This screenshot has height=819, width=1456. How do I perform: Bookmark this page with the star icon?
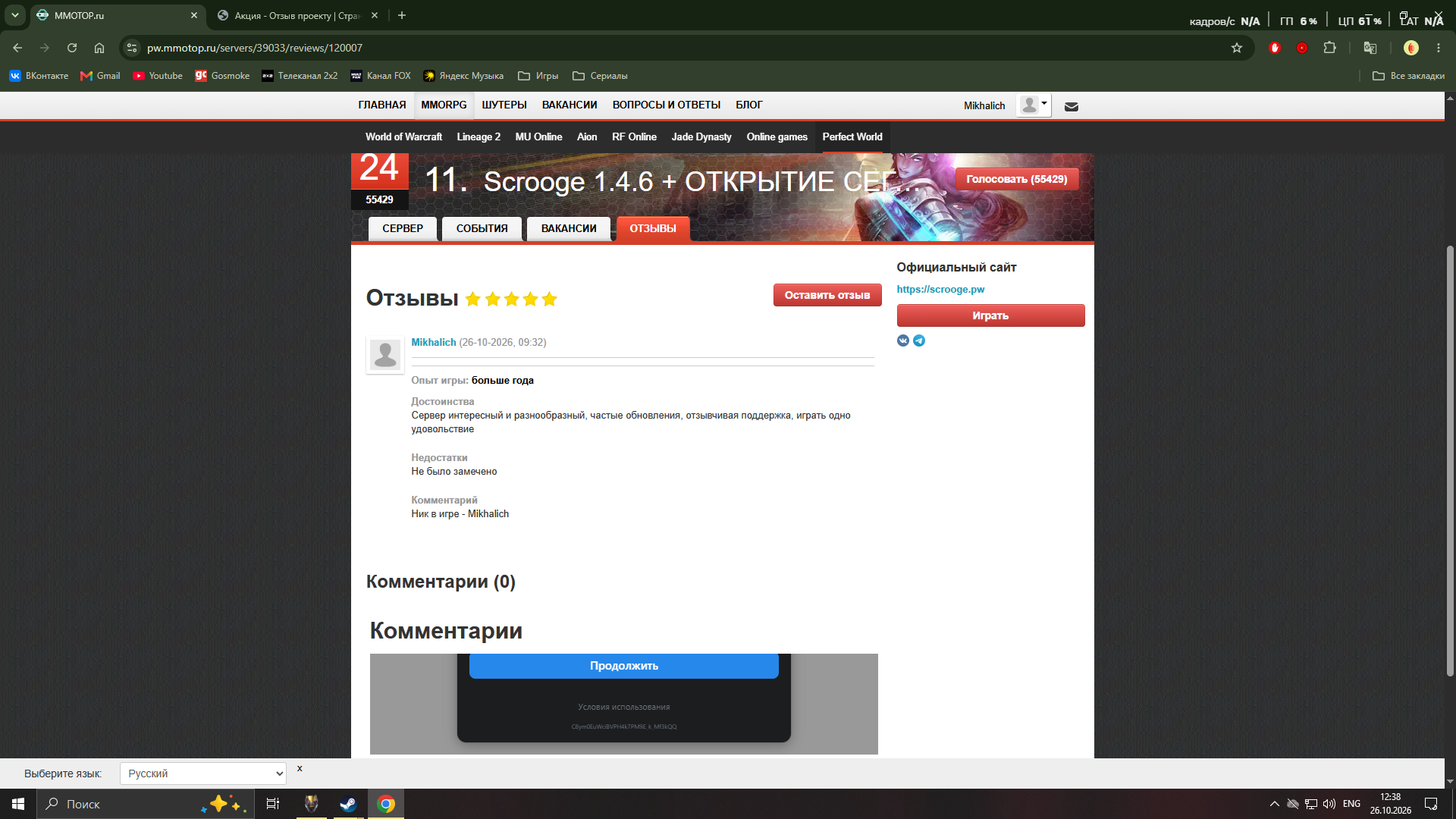coord(1237,48)
